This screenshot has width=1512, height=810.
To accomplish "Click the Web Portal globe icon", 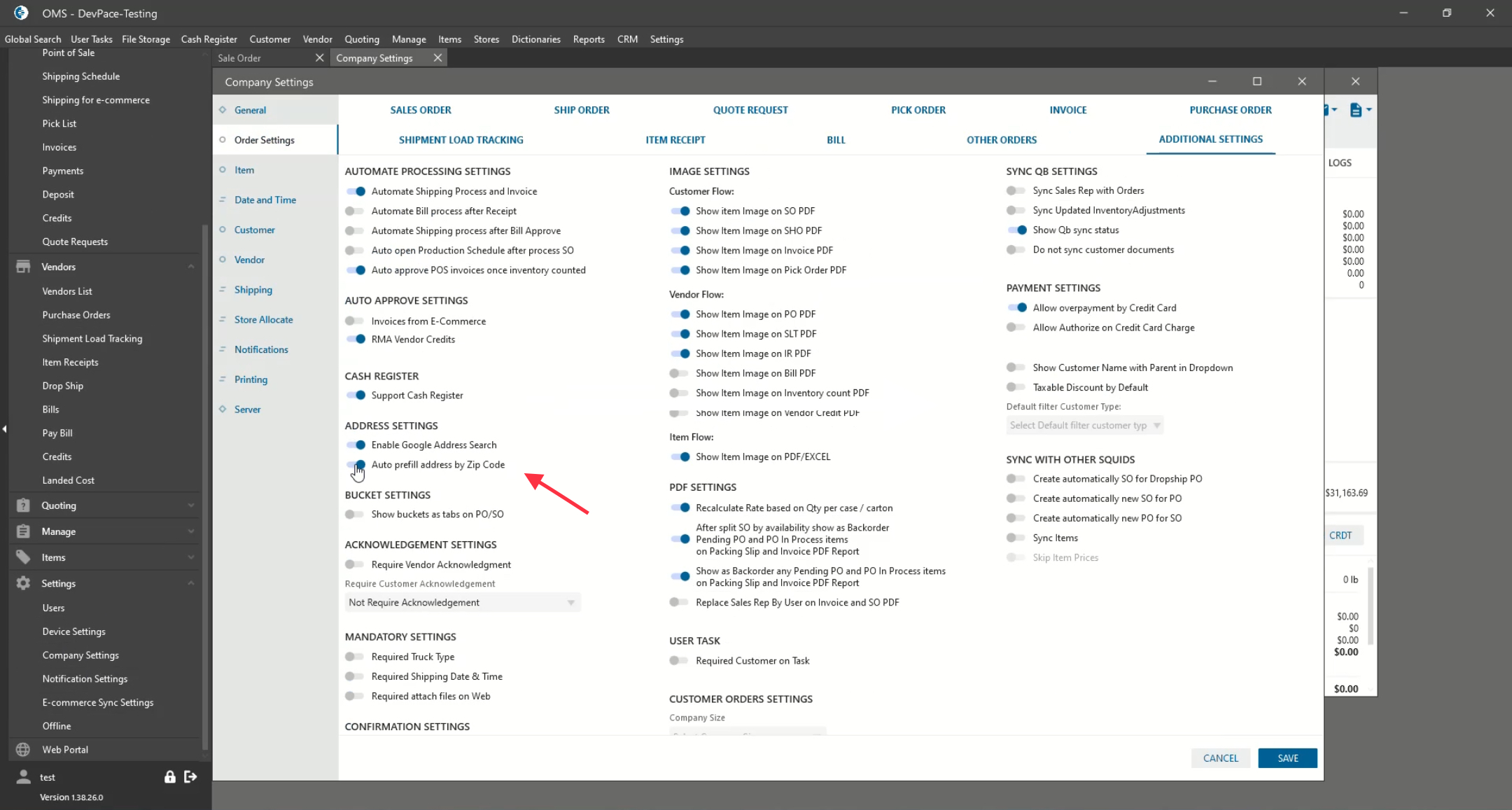I will [23, 749].
